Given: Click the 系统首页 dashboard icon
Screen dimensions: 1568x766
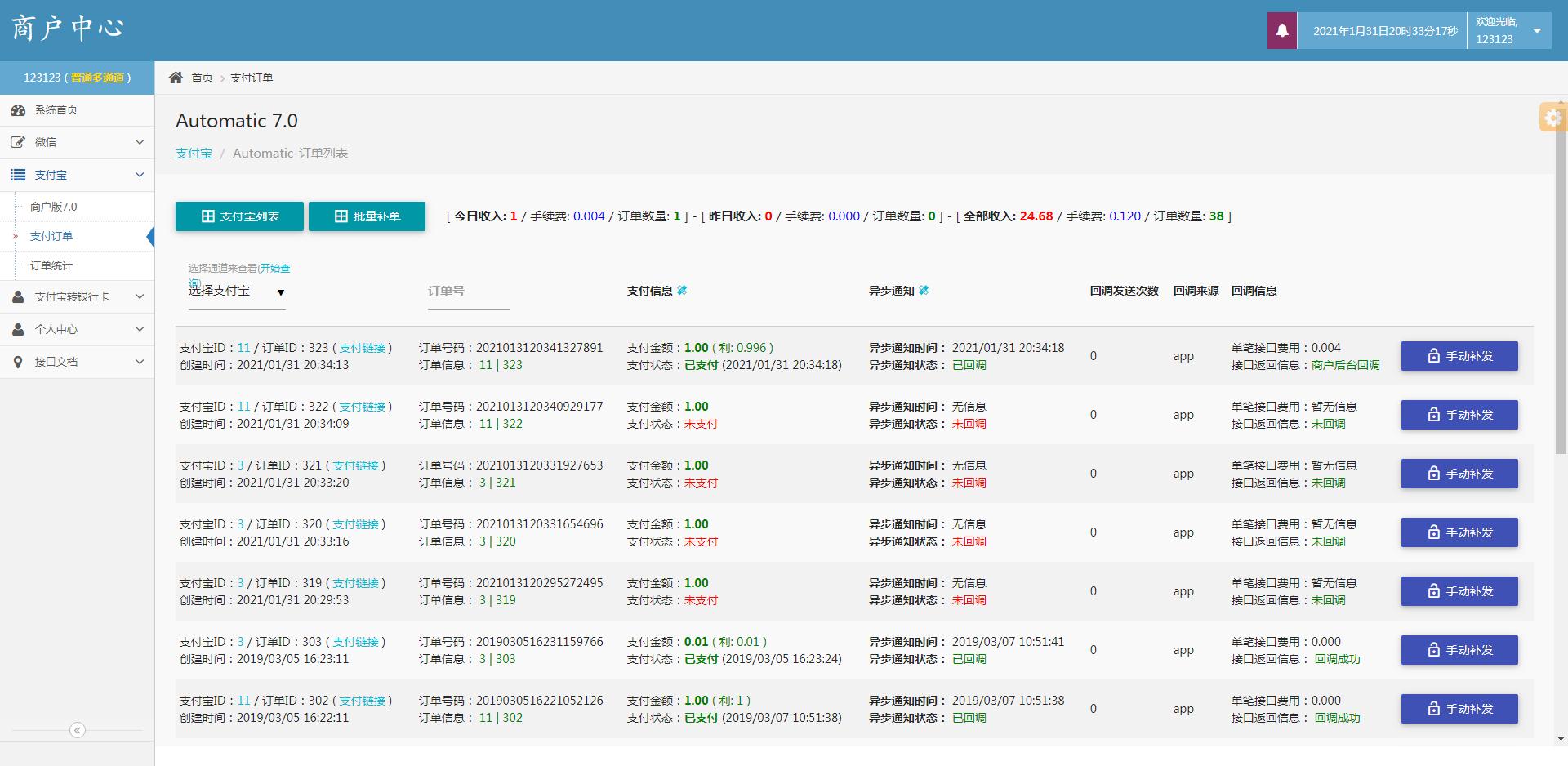Looking at the screenshot, I should pos(18,110).
